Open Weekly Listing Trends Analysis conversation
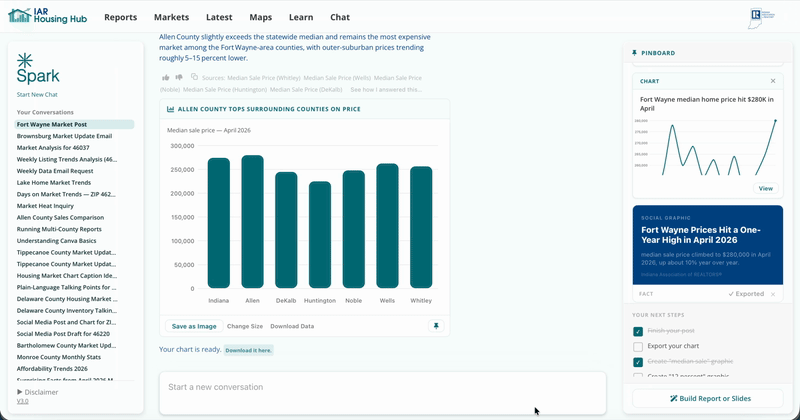The width and height of the screenshot is (800, 420). 66,159
